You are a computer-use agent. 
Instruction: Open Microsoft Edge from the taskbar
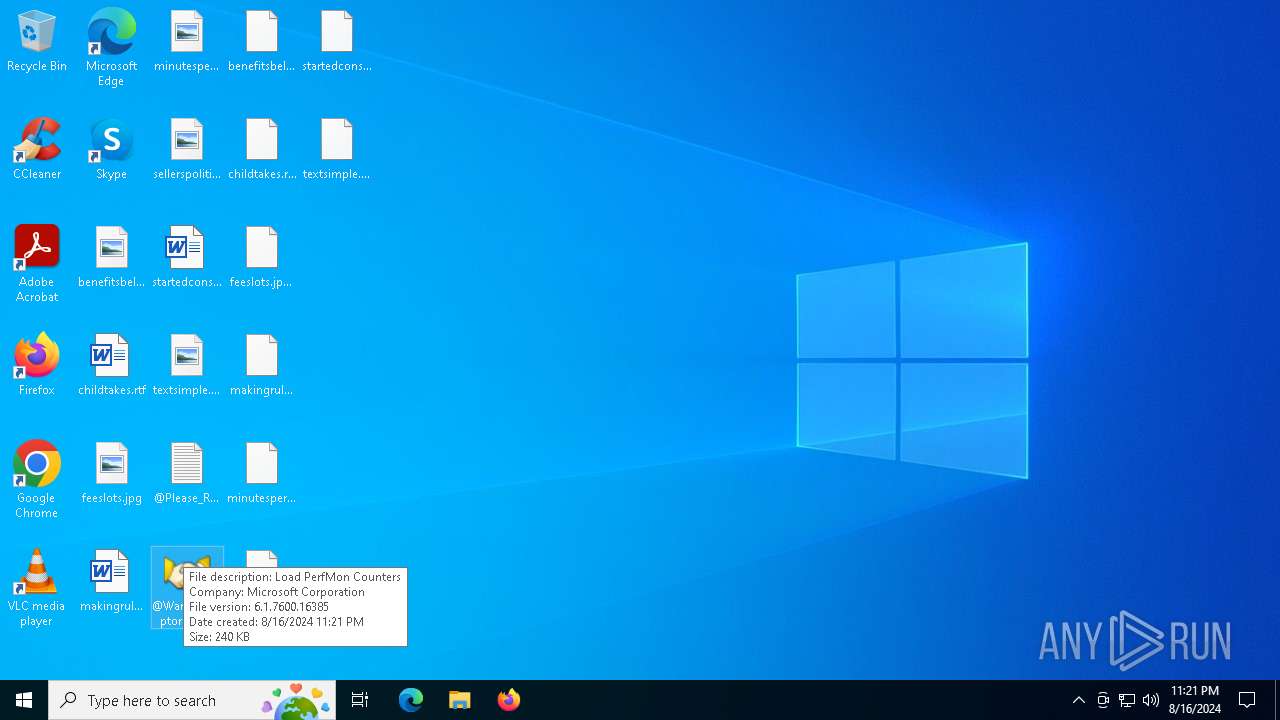coord(411,700)
